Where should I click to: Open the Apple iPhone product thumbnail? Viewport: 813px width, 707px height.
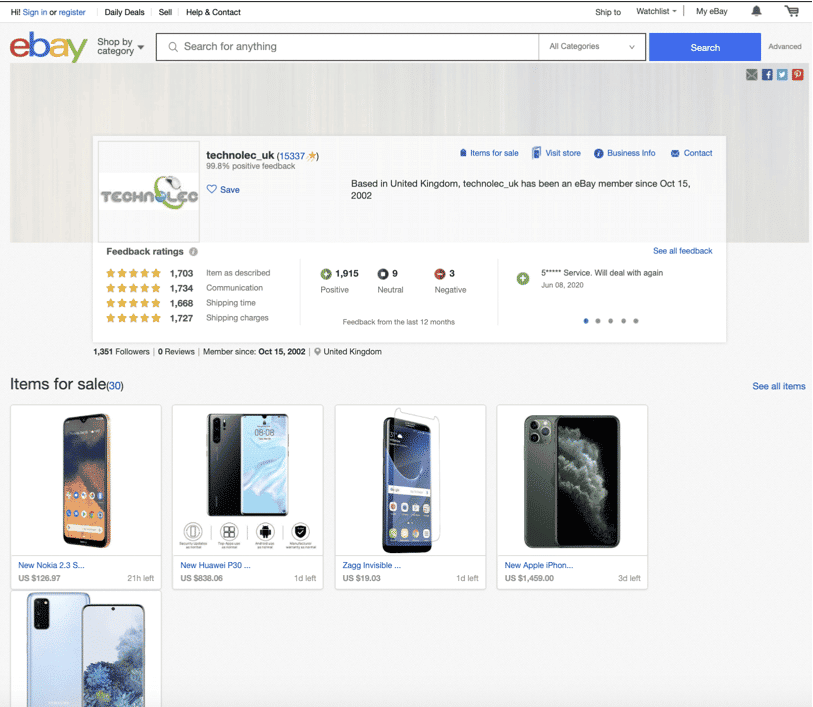click(572, 480)
